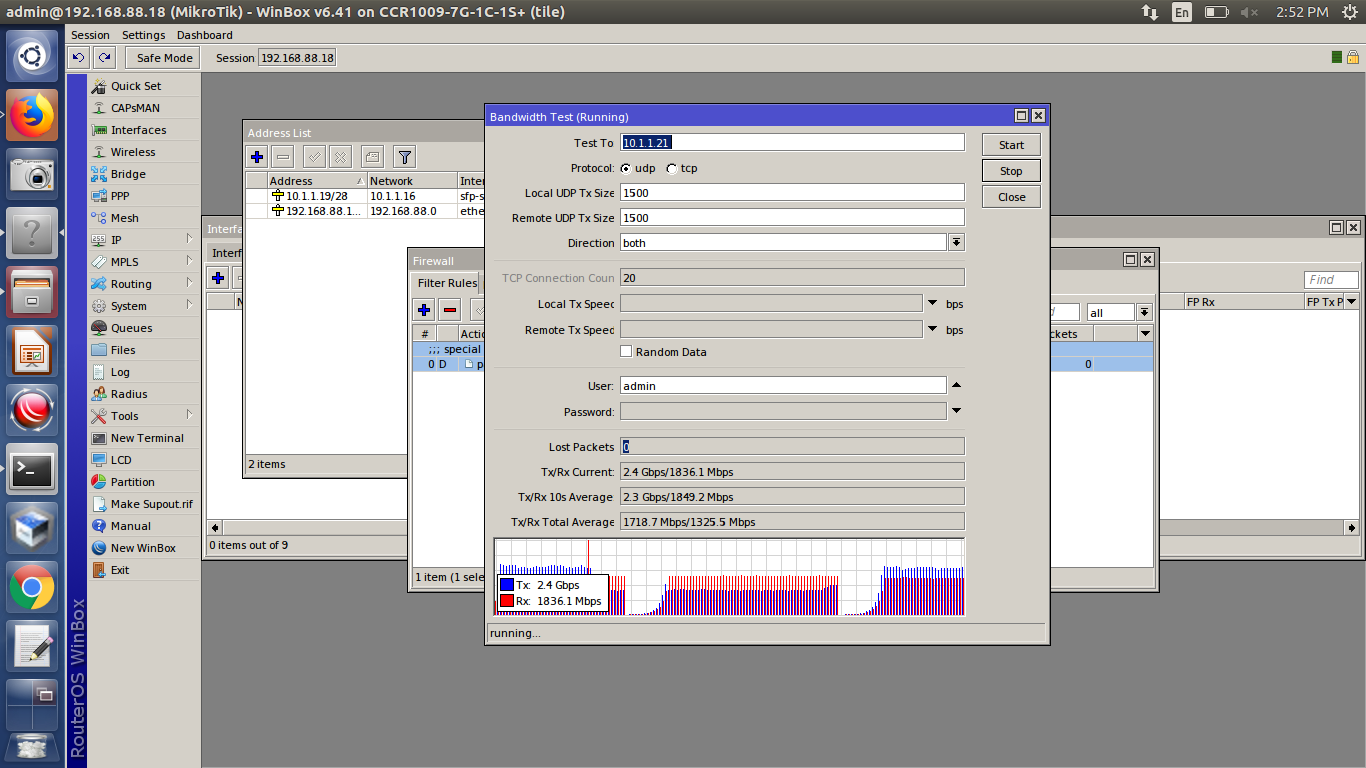The image size is (1366, 768).
Task: Select the 10.1.1.19/28 address row
Action: [x=366, y=196]
